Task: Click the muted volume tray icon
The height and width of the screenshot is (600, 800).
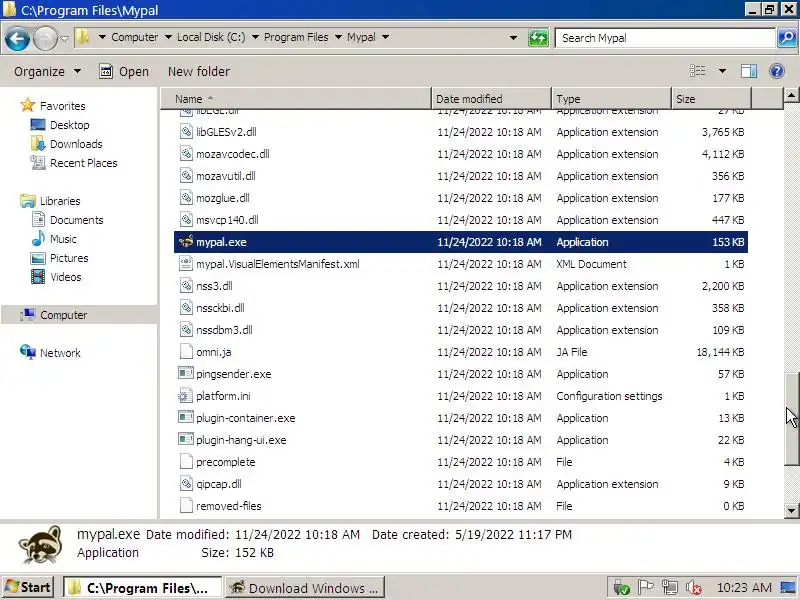Action: [x=693, y=588]
